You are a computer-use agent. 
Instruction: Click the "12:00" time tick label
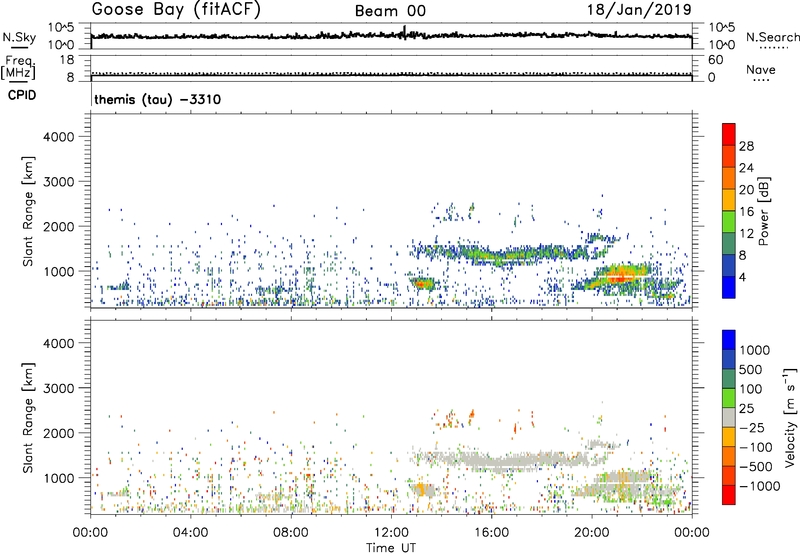(391, 533)
